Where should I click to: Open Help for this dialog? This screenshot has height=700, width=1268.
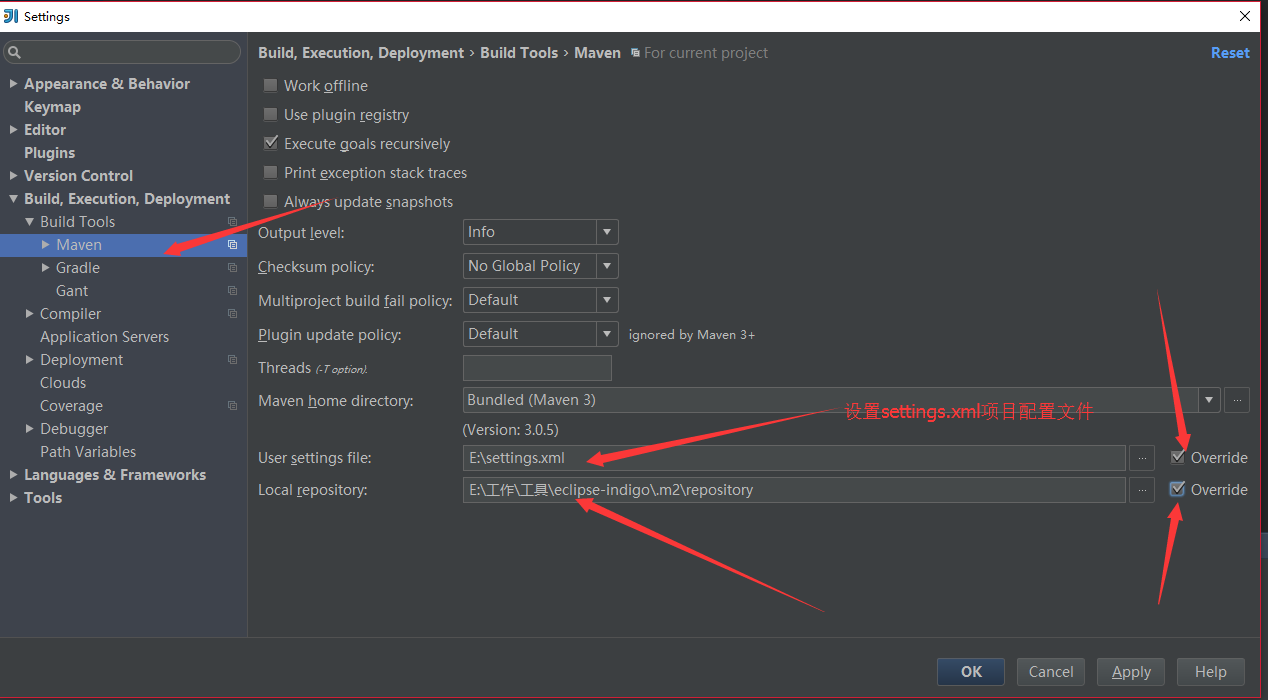(x=1211, y=672)
